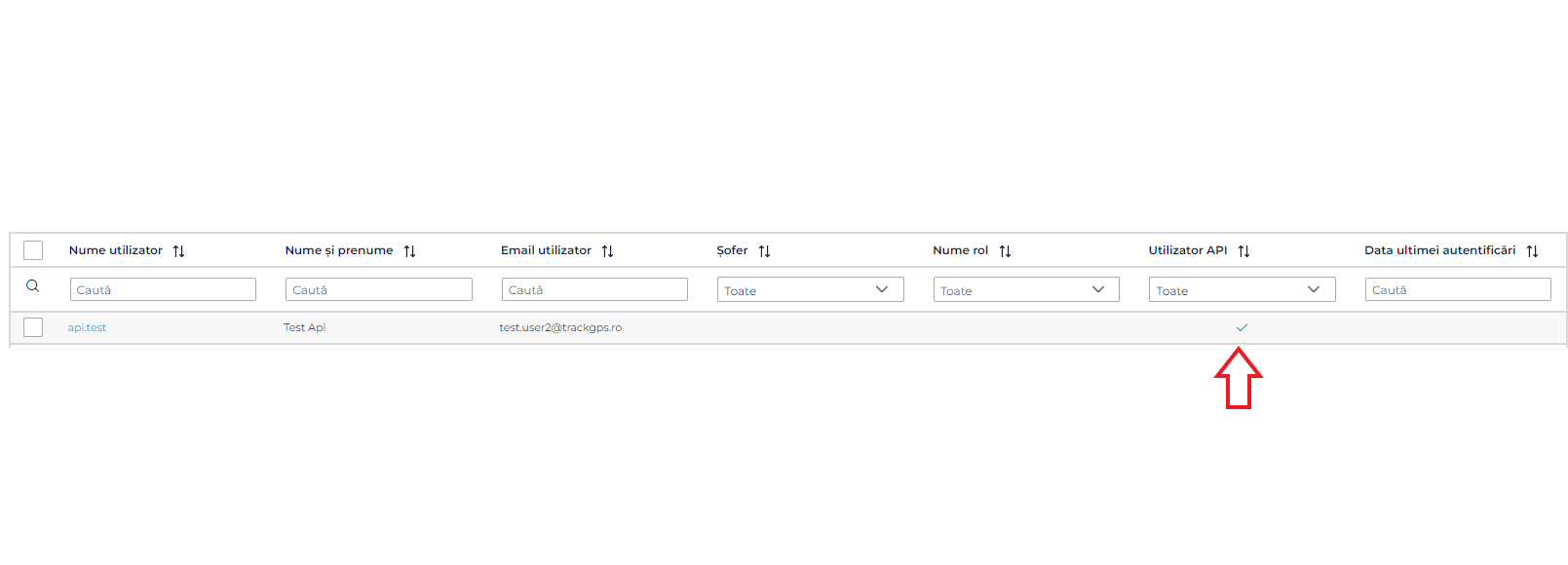Screen dimensions: 1568x565
Task: Click the green API user checkmark
Action: coord(1242,327)
